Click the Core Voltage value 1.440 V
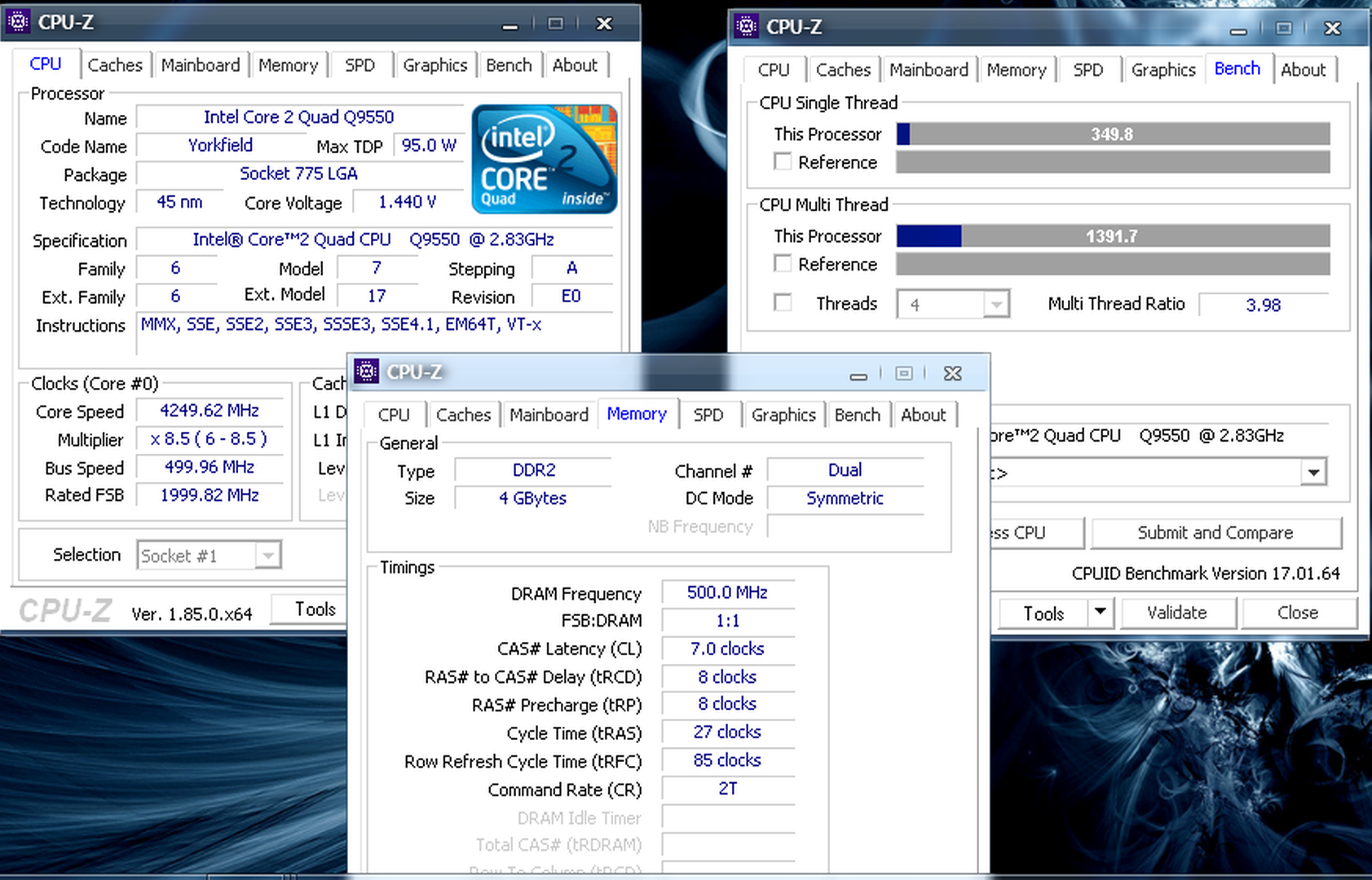 pos(407,202)
